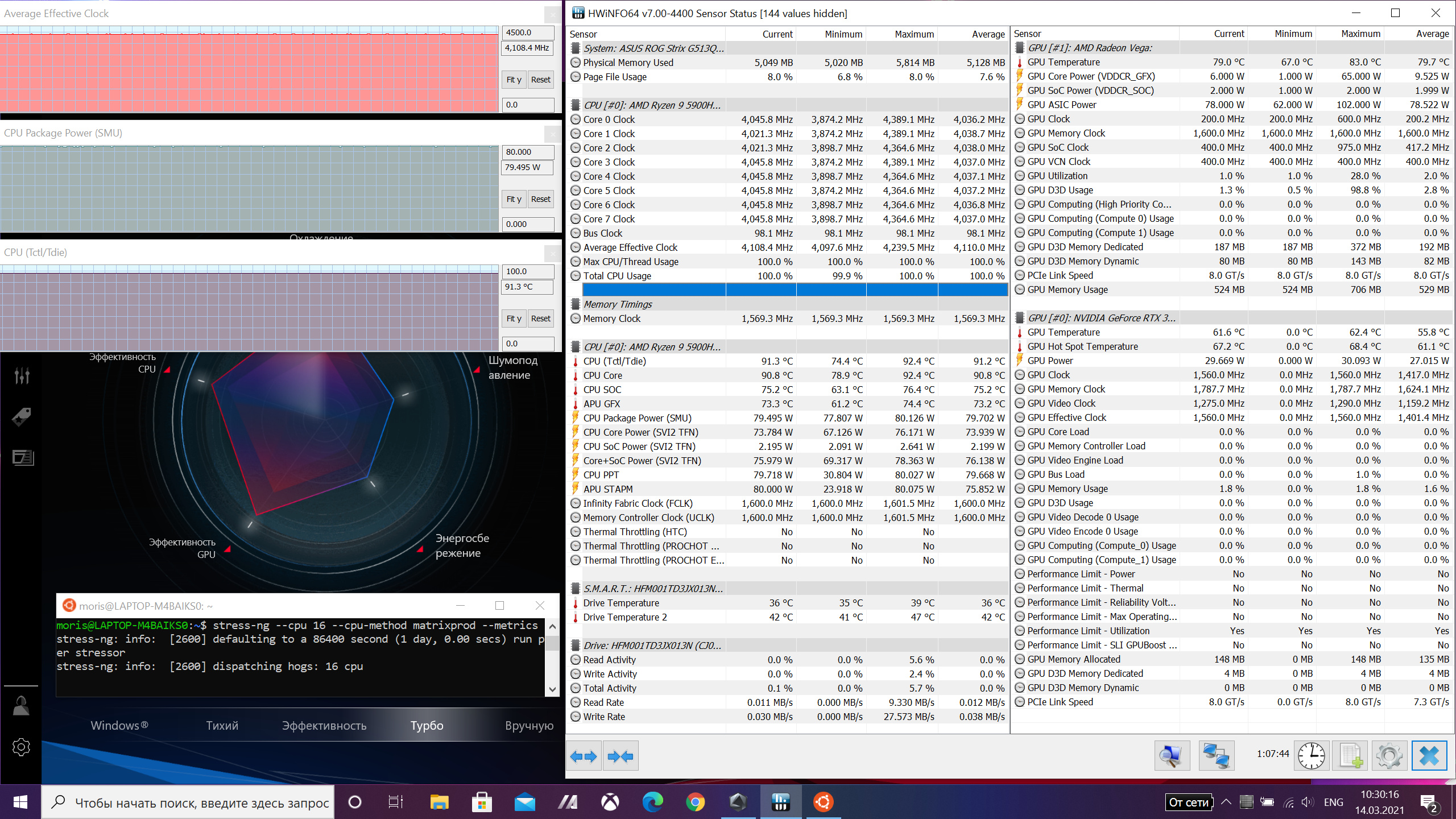Screen dimensions: 1456x819
Task: Start logging with the sheet plus icon
Action: tap(1351, 756)
